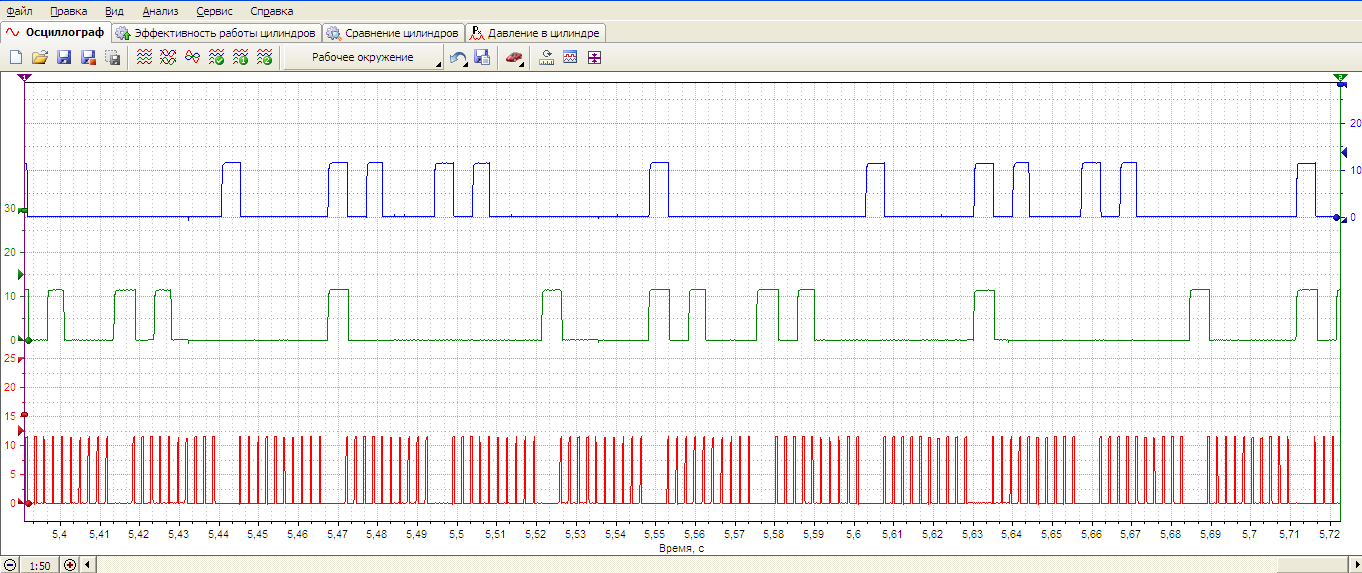
Task: Click the red round marker near 15 on left axis
Action: coord(25,414)
